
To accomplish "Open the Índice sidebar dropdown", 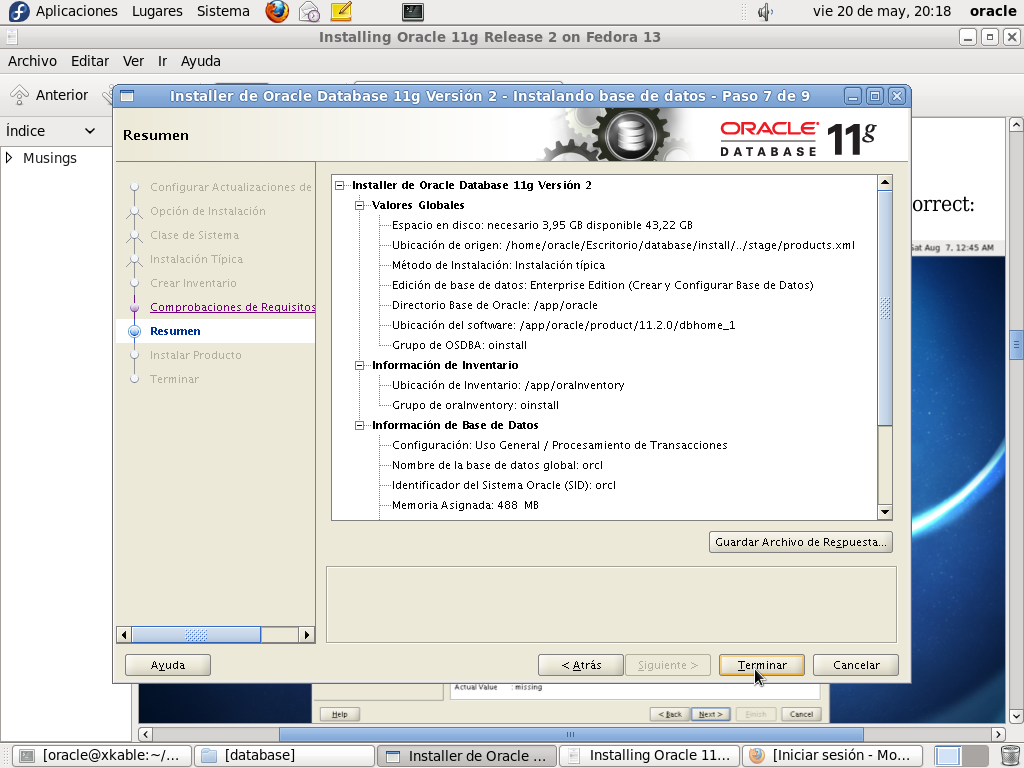I will click(51, 131).
